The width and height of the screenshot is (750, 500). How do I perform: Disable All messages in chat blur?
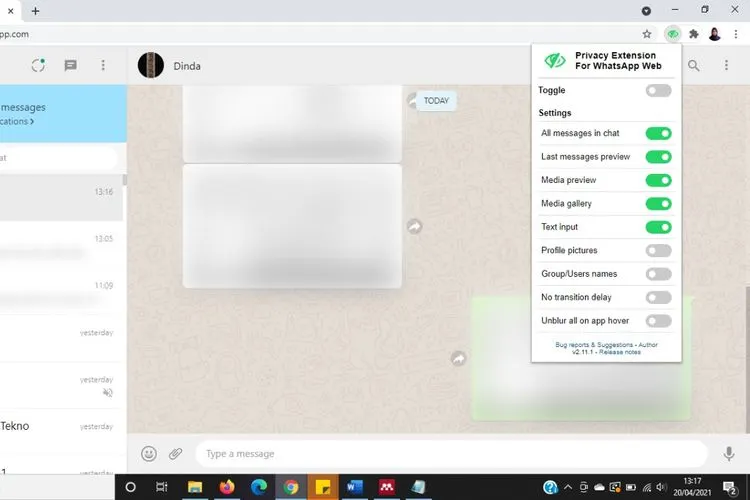point(658,133)
